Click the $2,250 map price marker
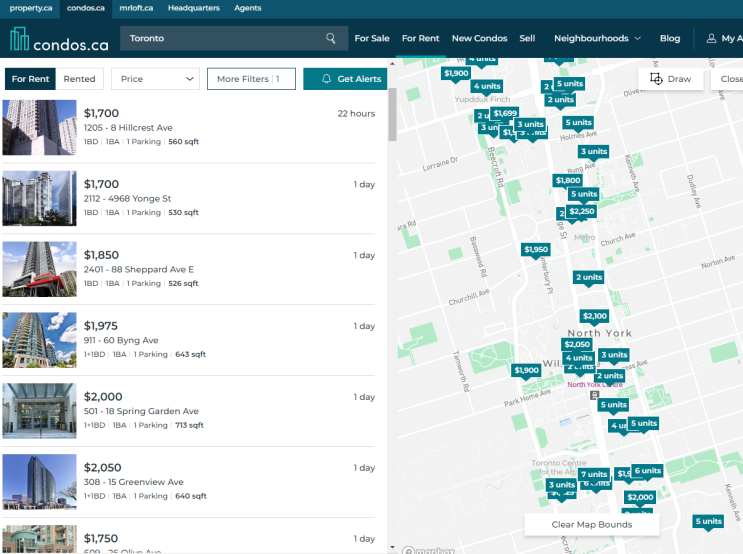Screen dimensions: 743x554 [581, 211]
